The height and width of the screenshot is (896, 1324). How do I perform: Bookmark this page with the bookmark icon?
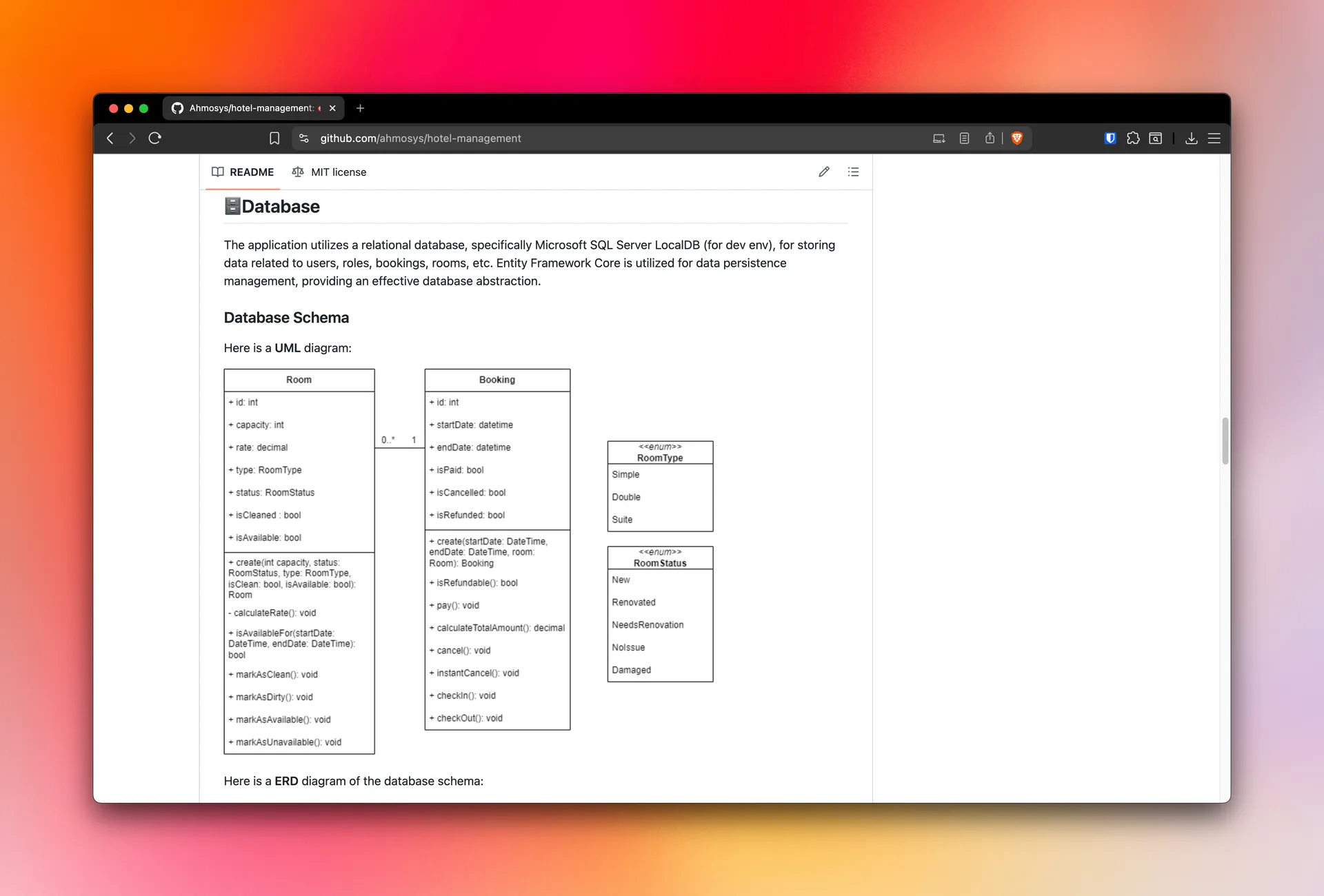(274, 139)
